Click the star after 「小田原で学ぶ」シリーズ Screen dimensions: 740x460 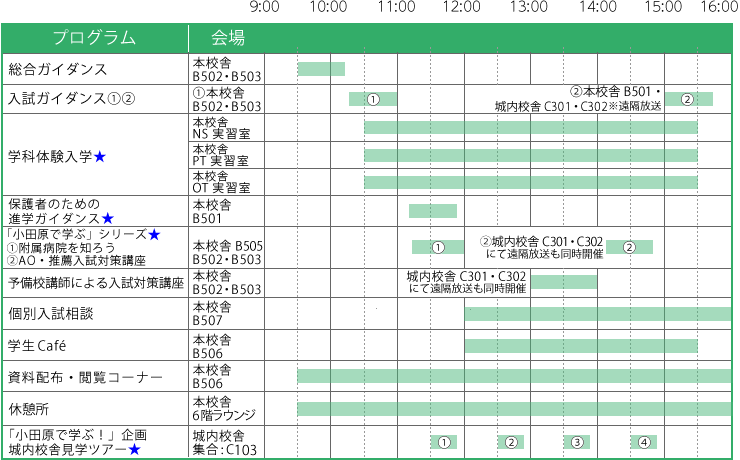click(x=154, y=234)
